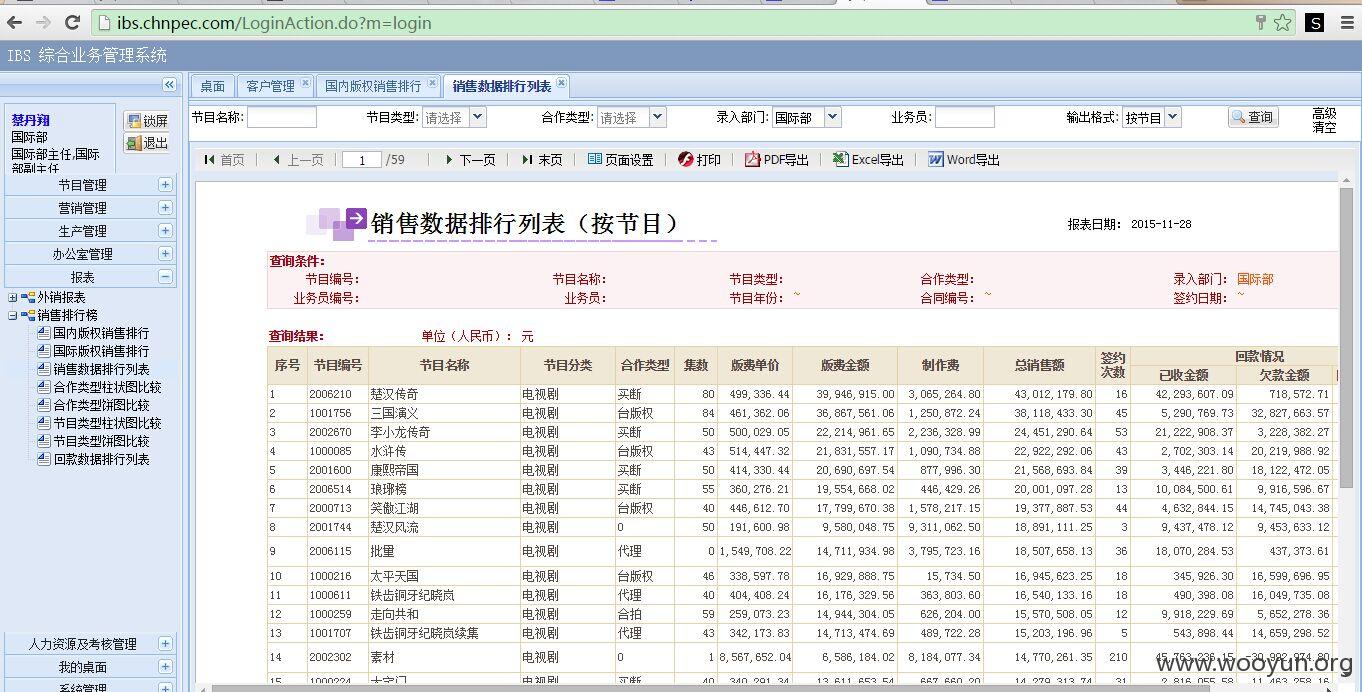Viewport: 1362px width, 692px height.
Task: Open 合作类型饼图比较 tree item
Action: [x=101, y=405]
